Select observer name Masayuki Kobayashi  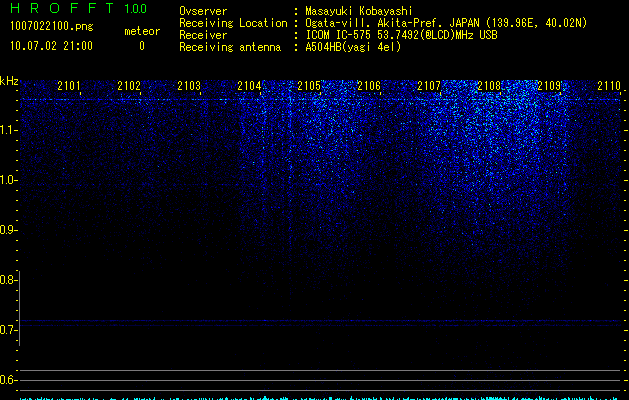[x=359, y=11]
